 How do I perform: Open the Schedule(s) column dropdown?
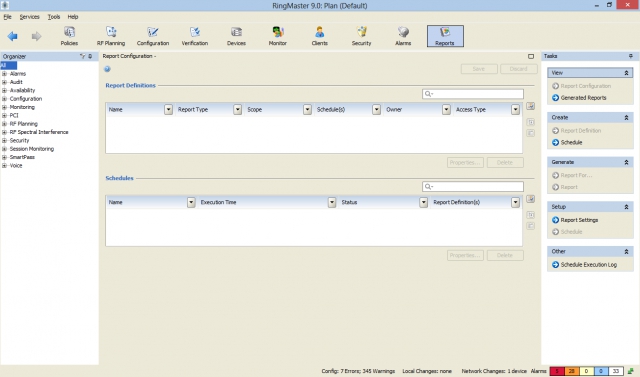coord(377,109)
